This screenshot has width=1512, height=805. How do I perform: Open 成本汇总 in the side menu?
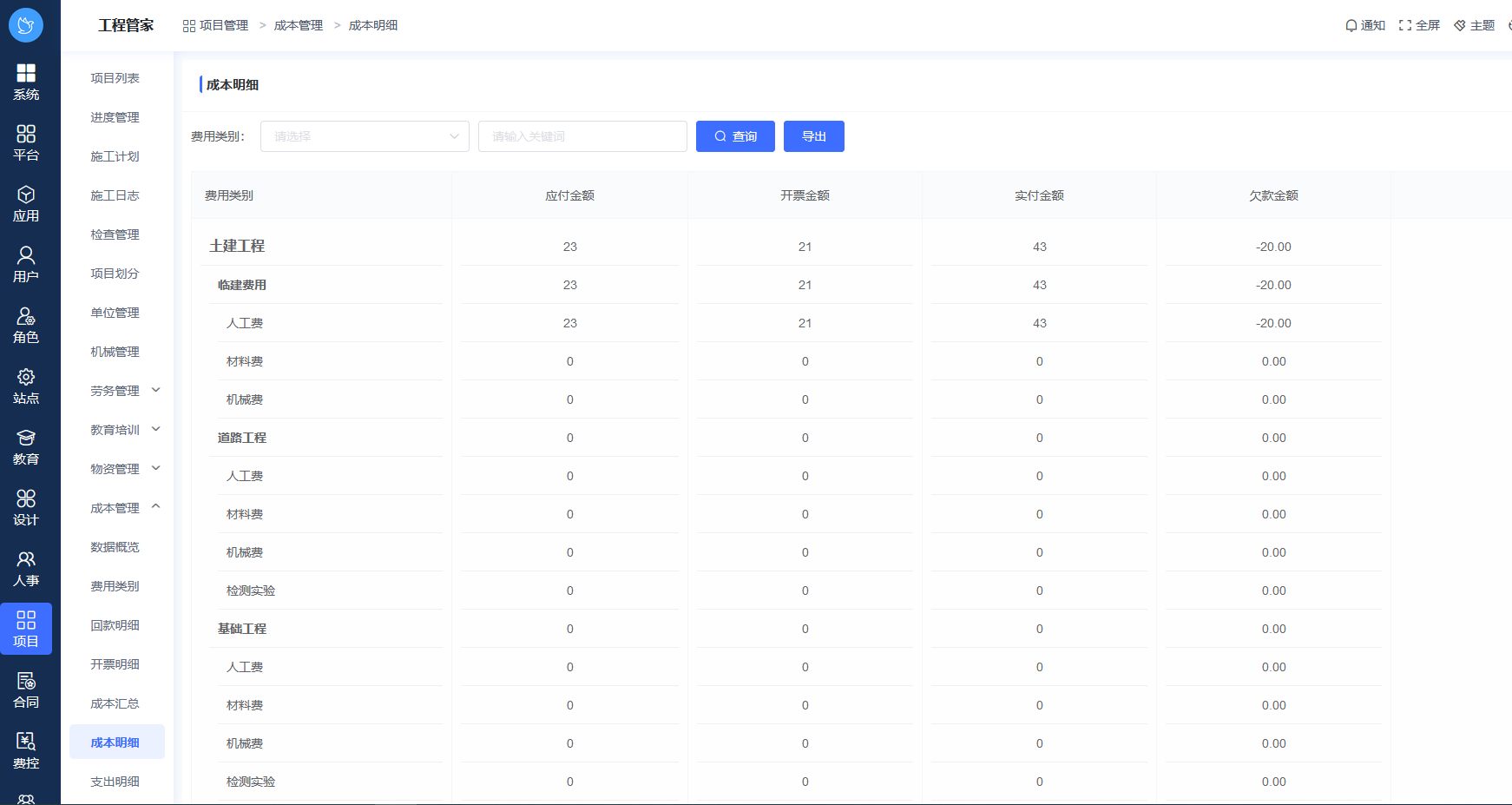[x=115, y=703]
